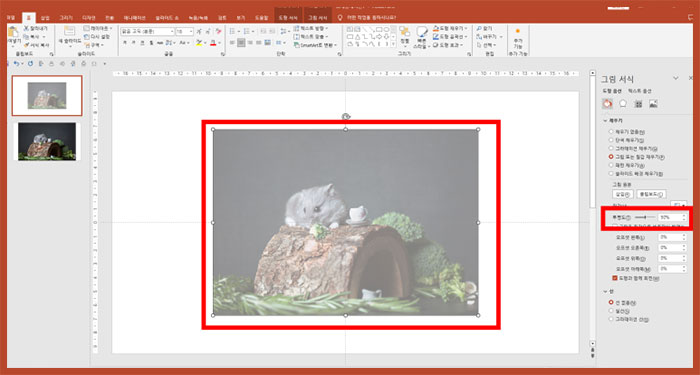Open the Picture Format (그림 서식) ribbon tab
This screenshot has height=375, width=700.
click(318, 17)
